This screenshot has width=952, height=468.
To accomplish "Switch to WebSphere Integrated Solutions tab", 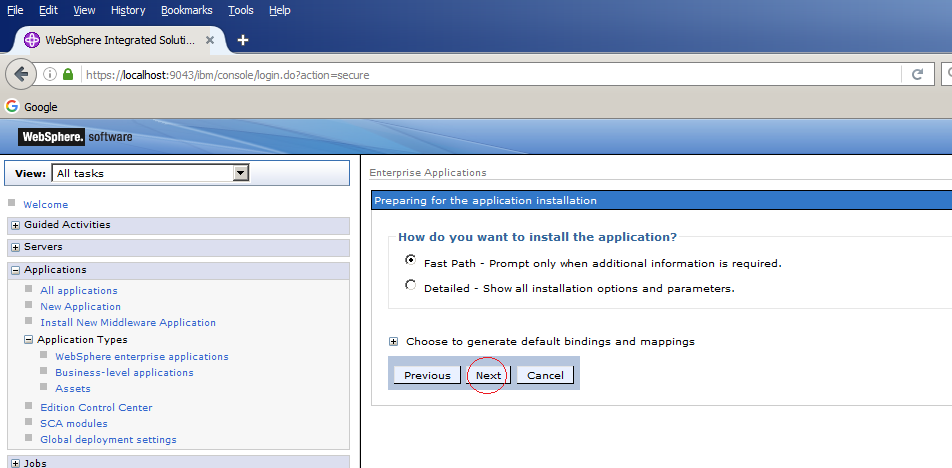I will (x=120, y=40).
